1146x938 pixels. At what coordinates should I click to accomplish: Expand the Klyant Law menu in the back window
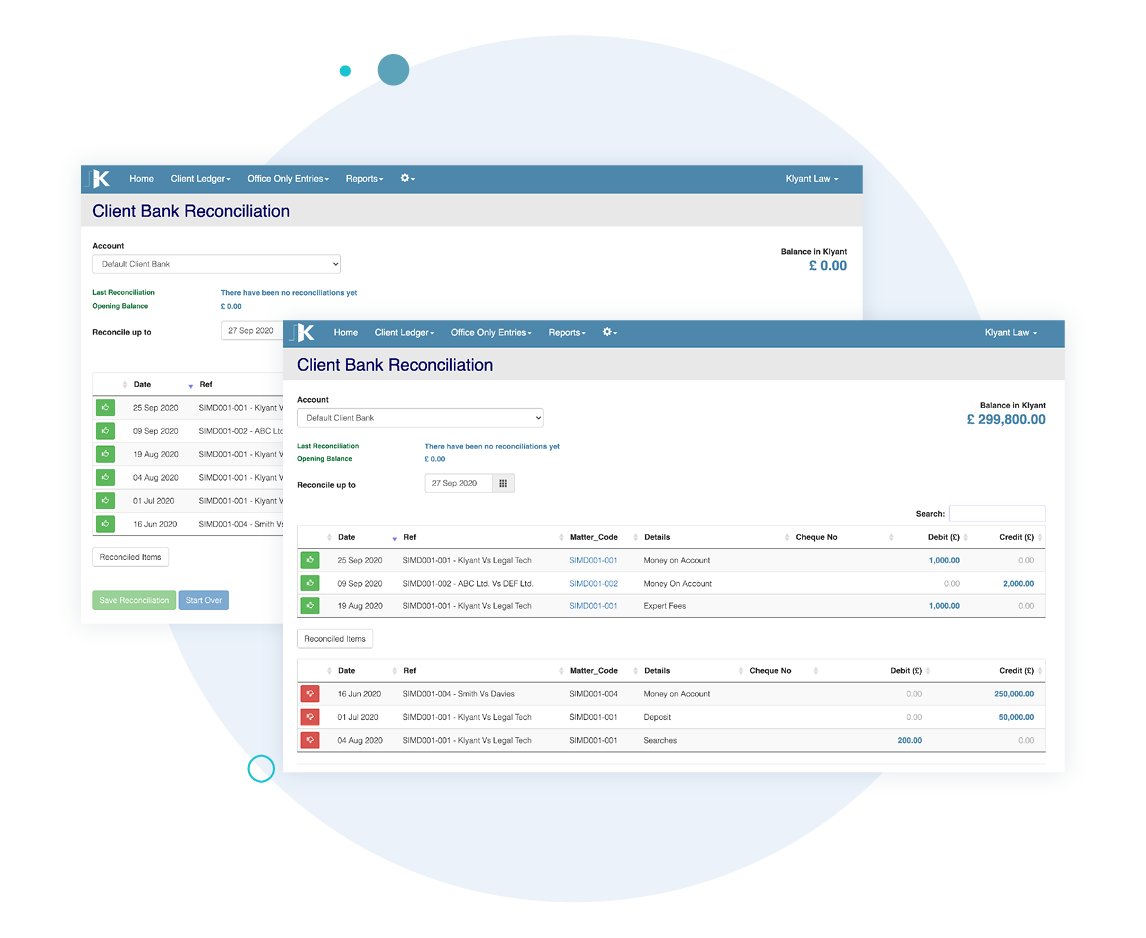[811, 179]
